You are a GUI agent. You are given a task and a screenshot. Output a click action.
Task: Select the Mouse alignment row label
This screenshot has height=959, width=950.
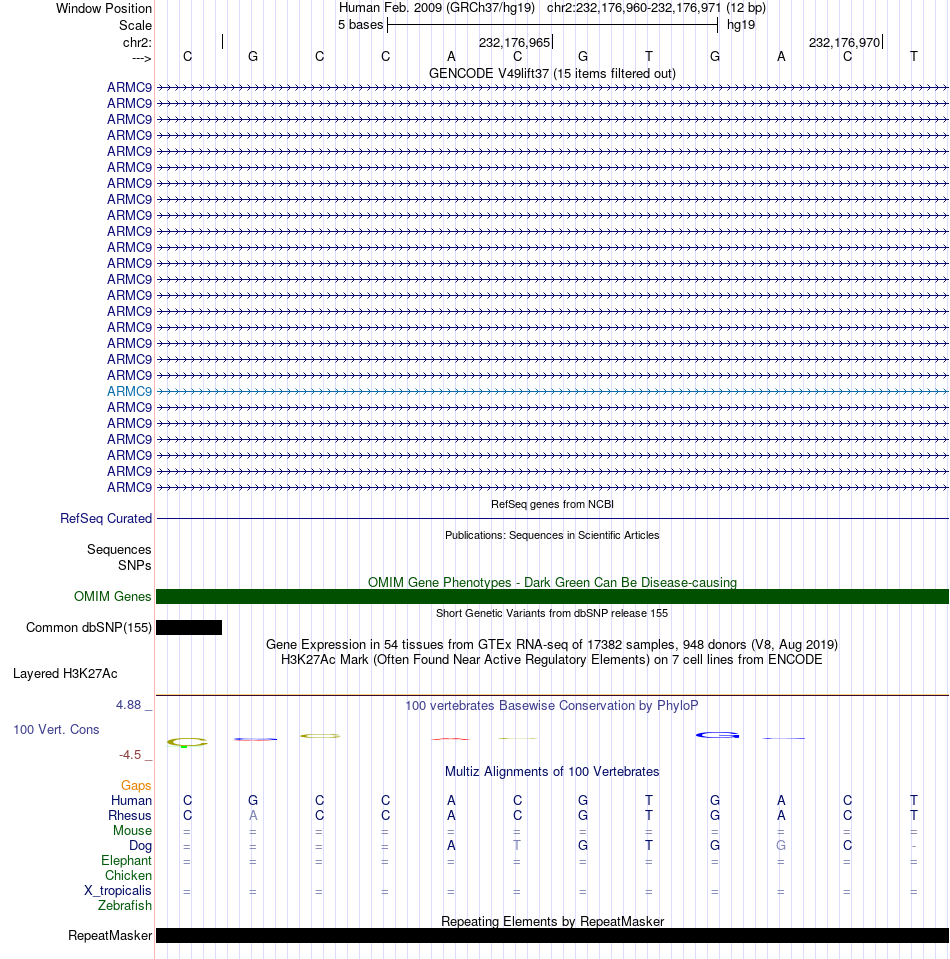tap(132, 831)
